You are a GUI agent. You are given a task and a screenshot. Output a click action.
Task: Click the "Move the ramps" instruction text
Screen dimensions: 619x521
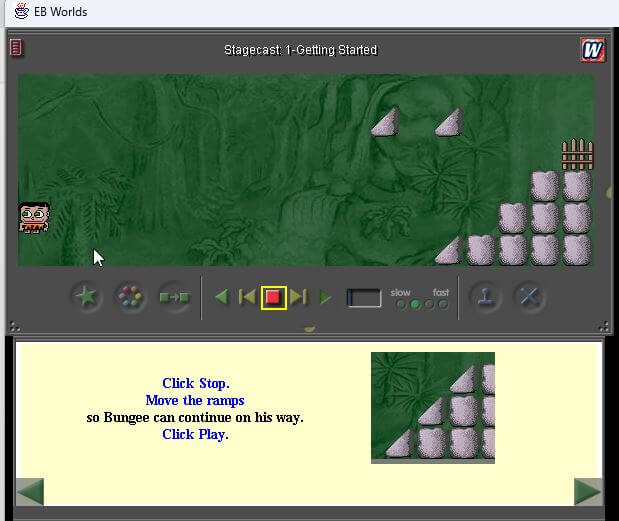[195, 400]
